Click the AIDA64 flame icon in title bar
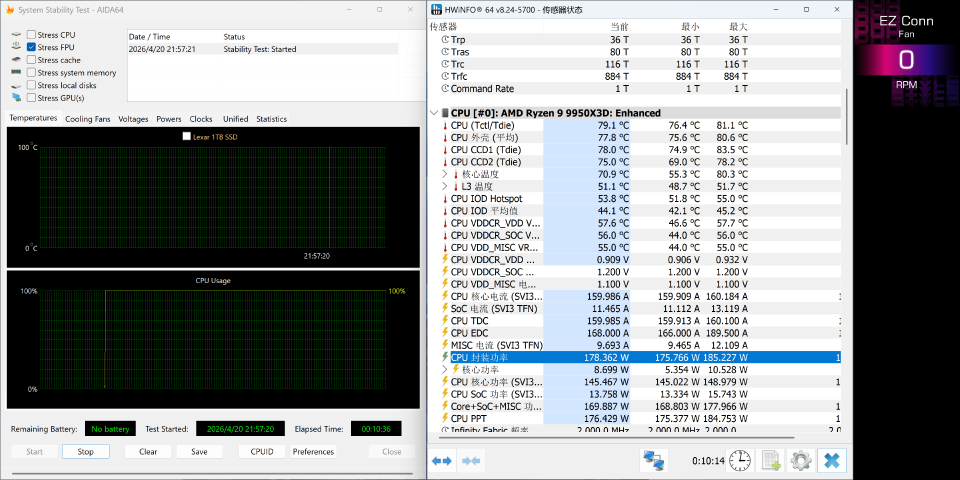The height and width of the screenshot is (480, 960). point(10,10)
